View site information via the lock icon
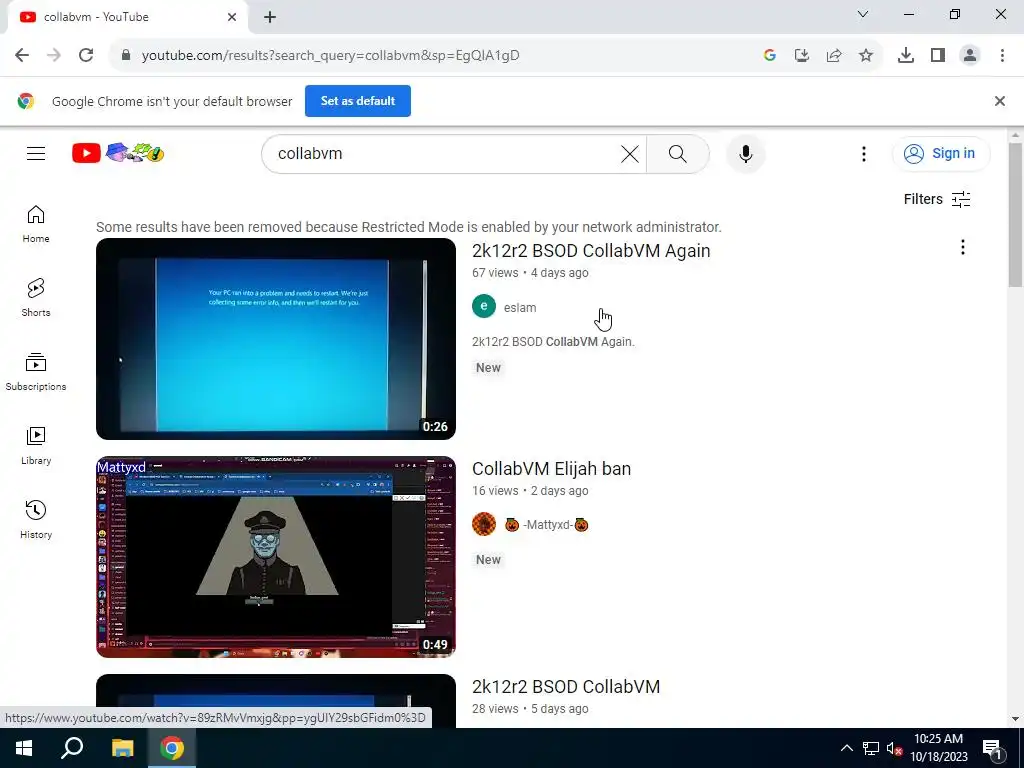The height and width of the screenshot is (768, 1024). point(126,56)
